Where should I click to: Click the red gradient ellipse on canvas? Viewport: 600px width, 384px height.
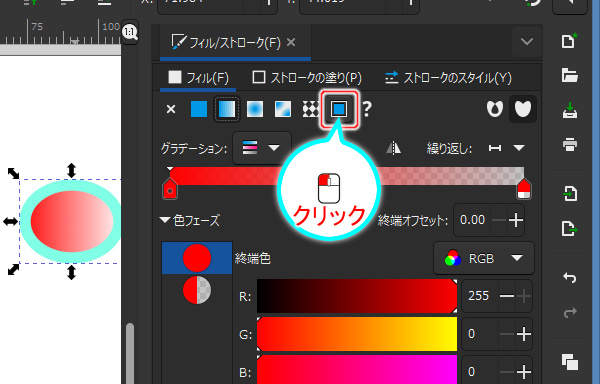[x=72, y=221]
